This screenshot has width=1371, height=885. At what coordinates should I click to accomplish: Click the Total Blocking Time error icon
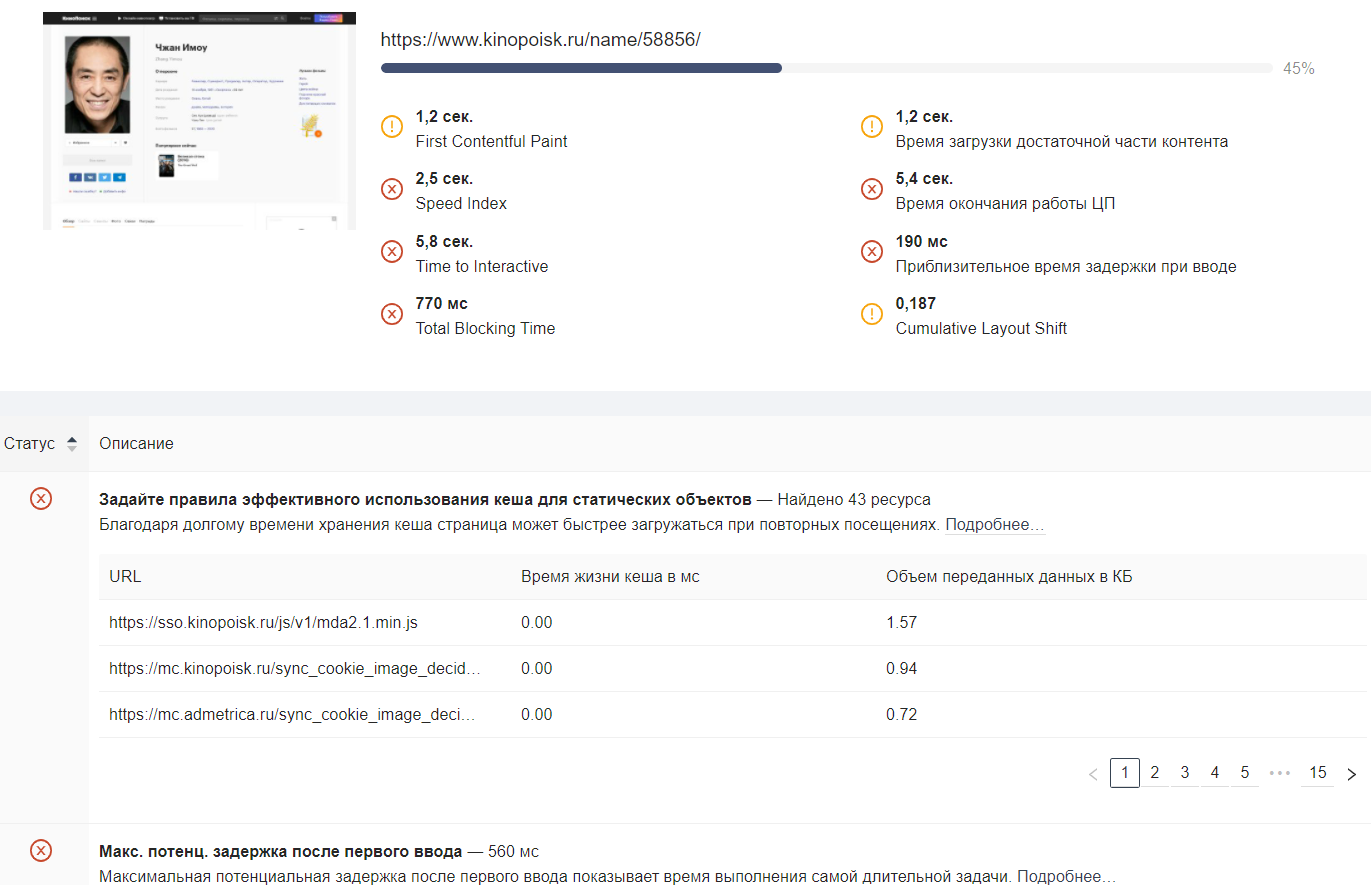coord(392,314)
